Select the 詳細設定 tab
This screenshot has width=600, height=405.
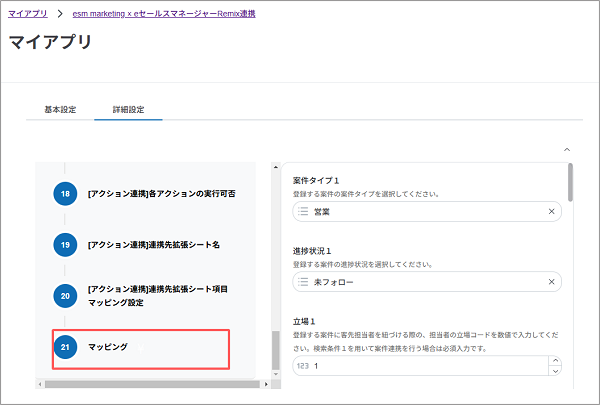tap(128, 109)
